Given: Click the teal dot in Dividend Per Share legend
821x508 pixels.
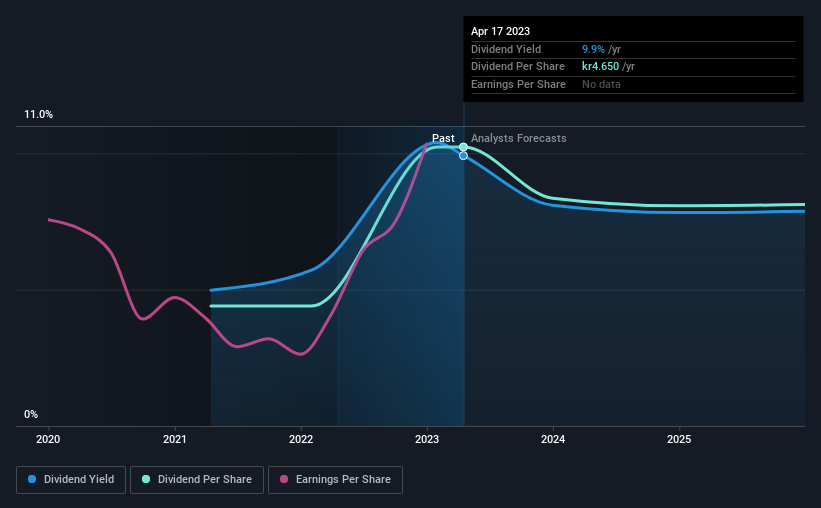Looking at the screenshot, I should coord(147,480).
